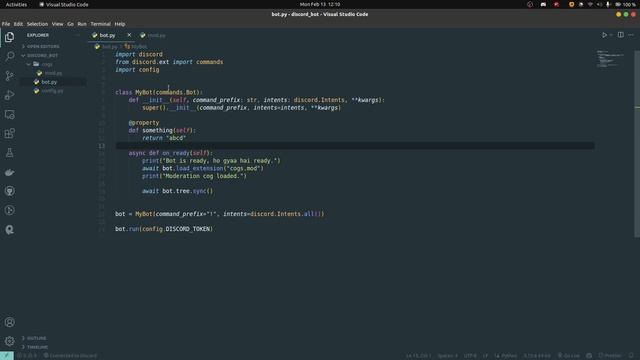Viewport: 640px width, 360px height.
Task: Select bot.py in the explorer tree
Action: coord(53,82)
